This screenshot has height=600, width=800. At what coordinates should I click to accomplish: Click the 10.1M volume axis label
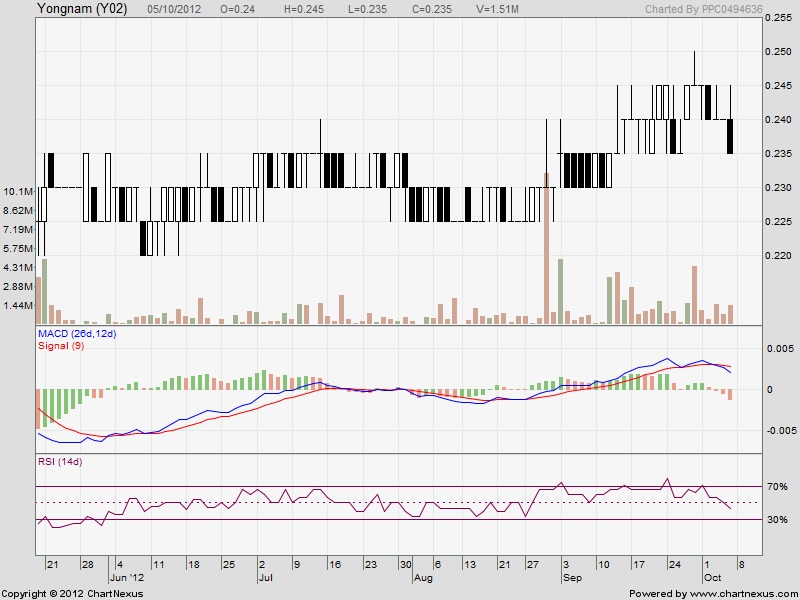(x=18, y=191)
